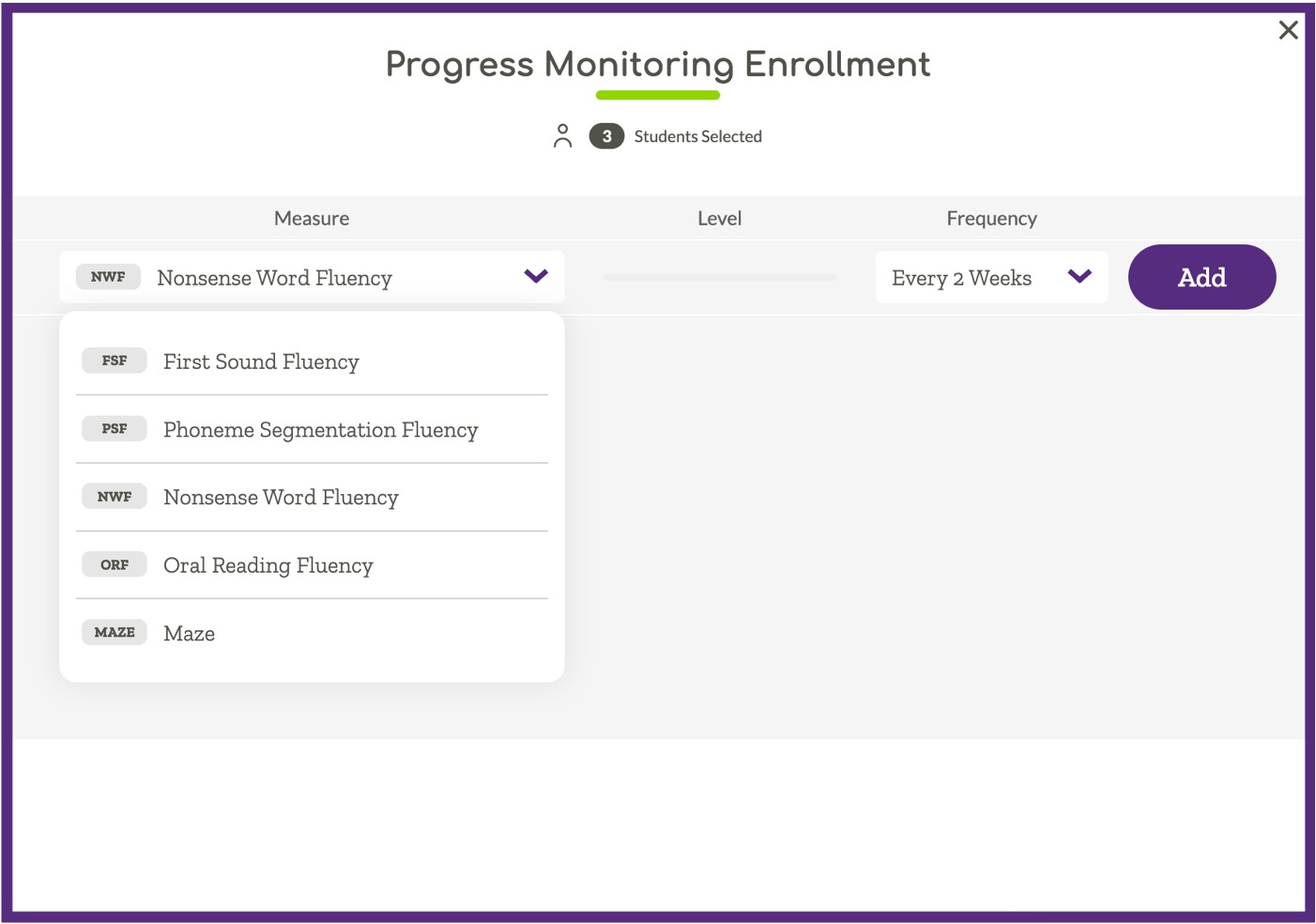Close the Progress Monitoring Enrollment dialog
The image size is (1316, 924).
click(x=1288, y=30)
